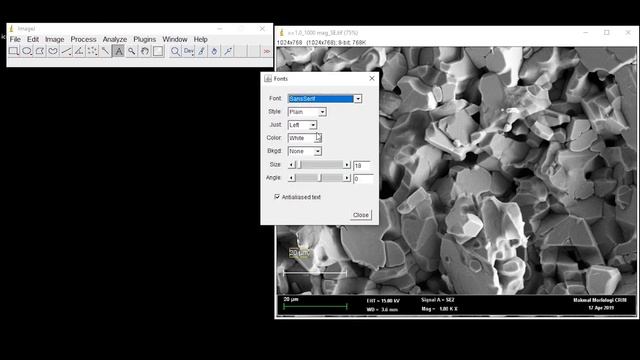
Task: Click the Close button in Fonts dialog
Action: point(361,215)
